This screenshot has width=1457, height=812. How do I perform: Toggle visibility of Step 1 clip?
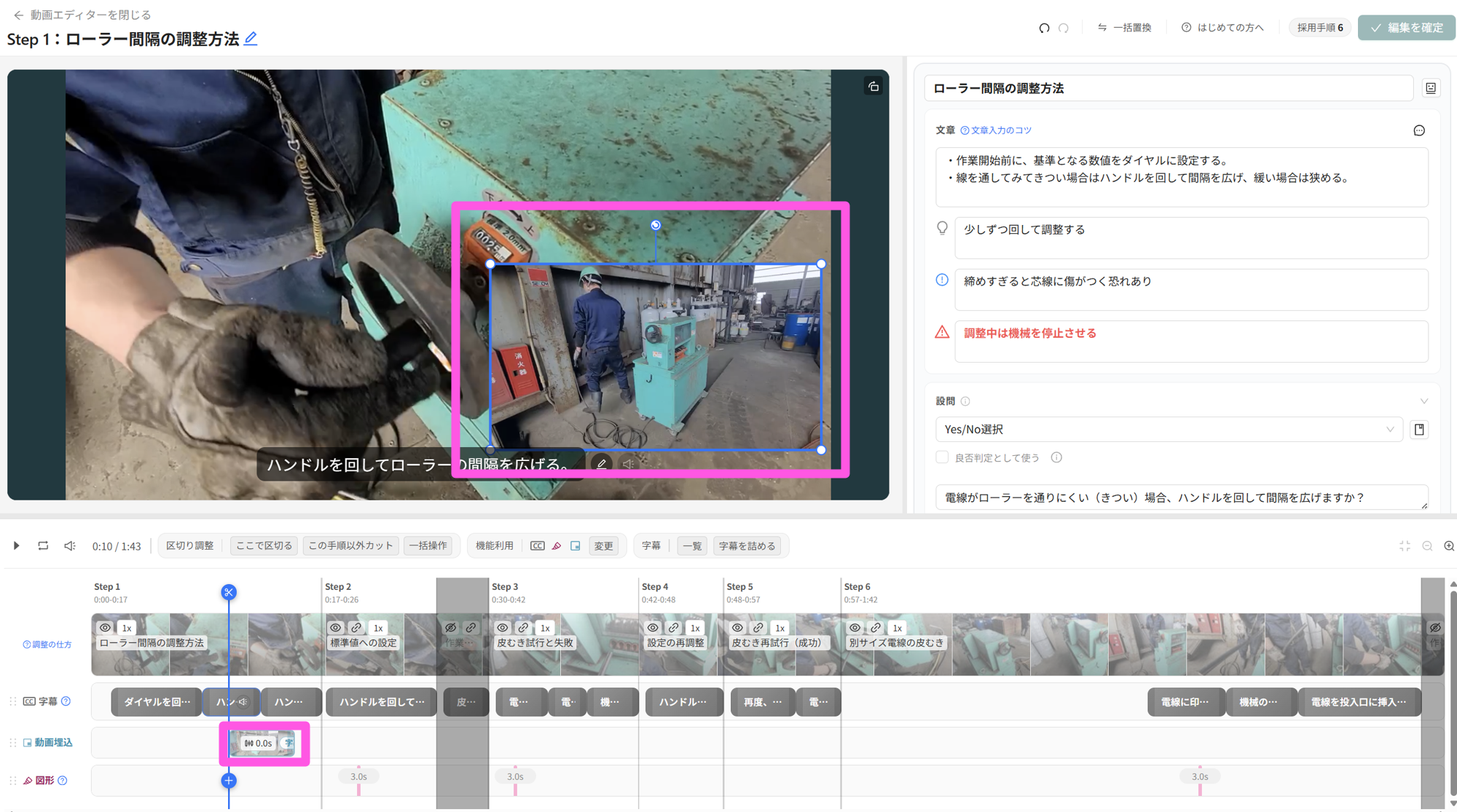[x=106, y=628]
